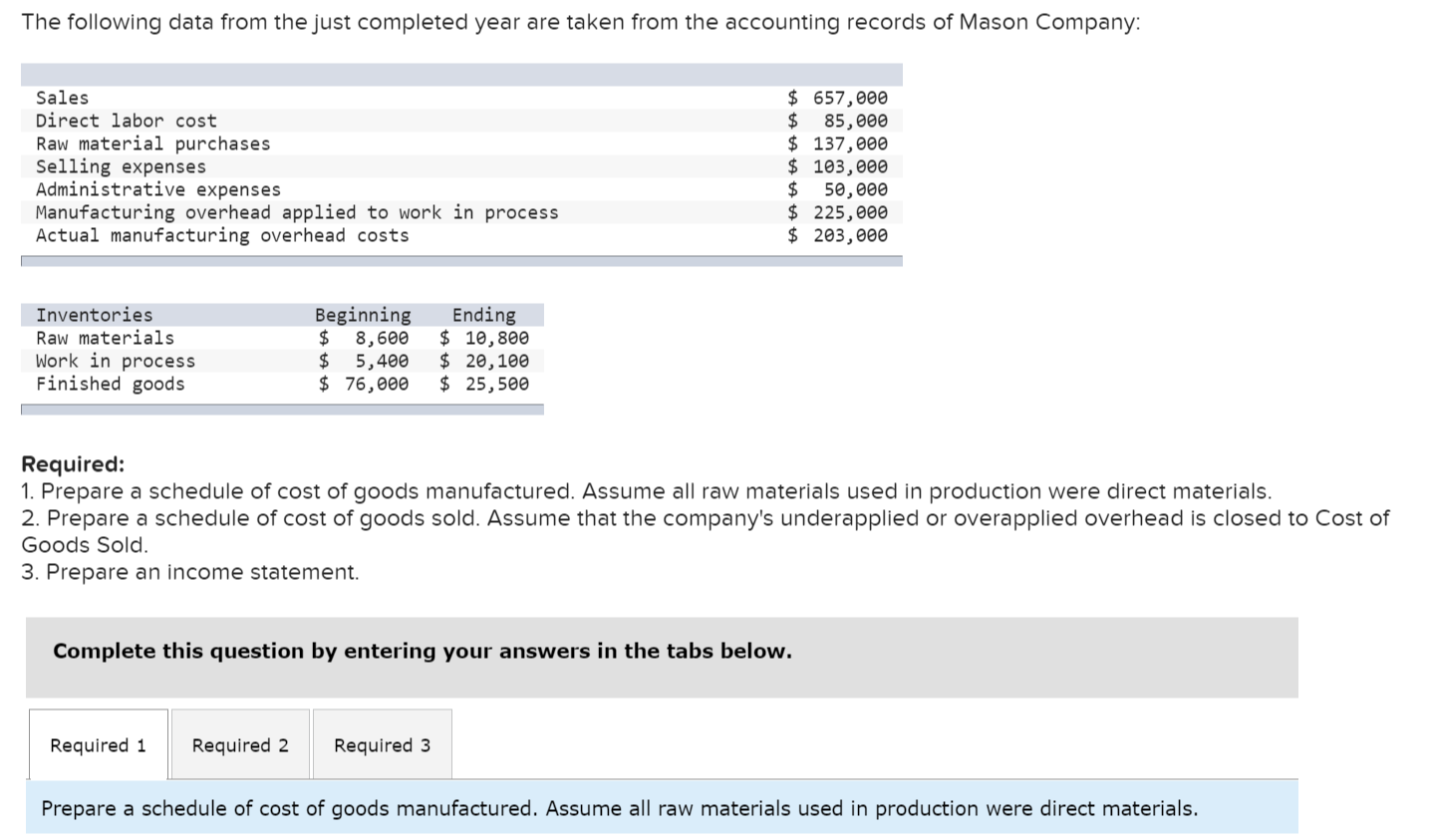Image resolution: width=1430 pixels, height=840 pixels.
Task: Select the Beginning column heading
Action: [x=363, y=314]
